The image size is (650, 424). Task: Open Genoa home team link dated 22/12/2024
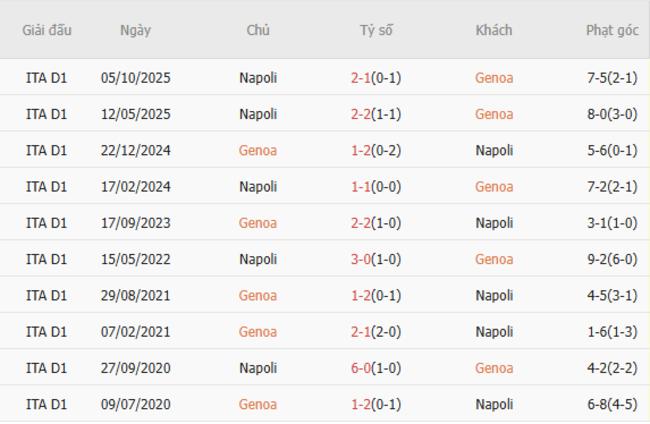point(258,150)
